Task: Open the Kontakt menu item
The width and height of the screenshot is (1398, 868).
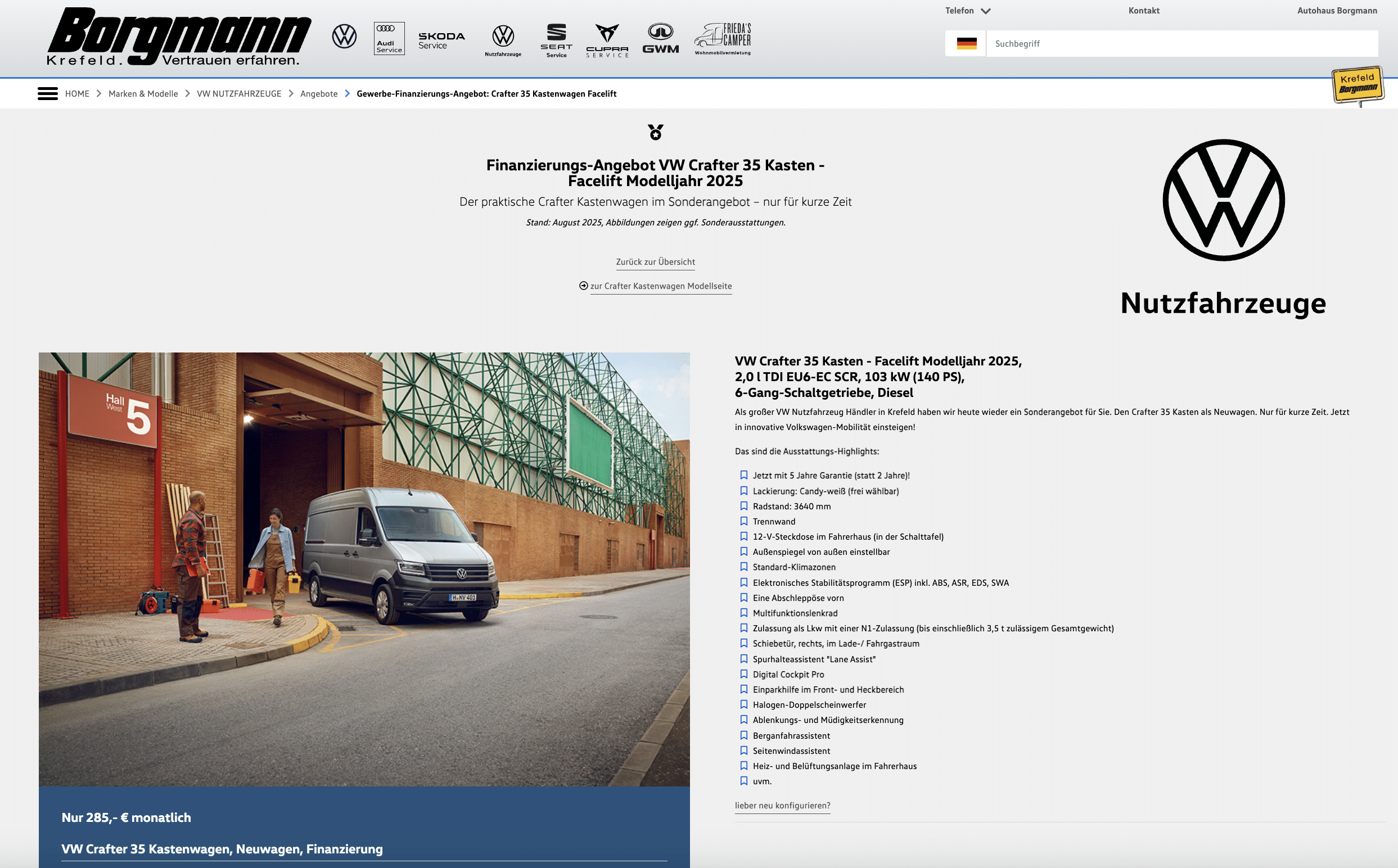Action: [x=1144, y=11]
